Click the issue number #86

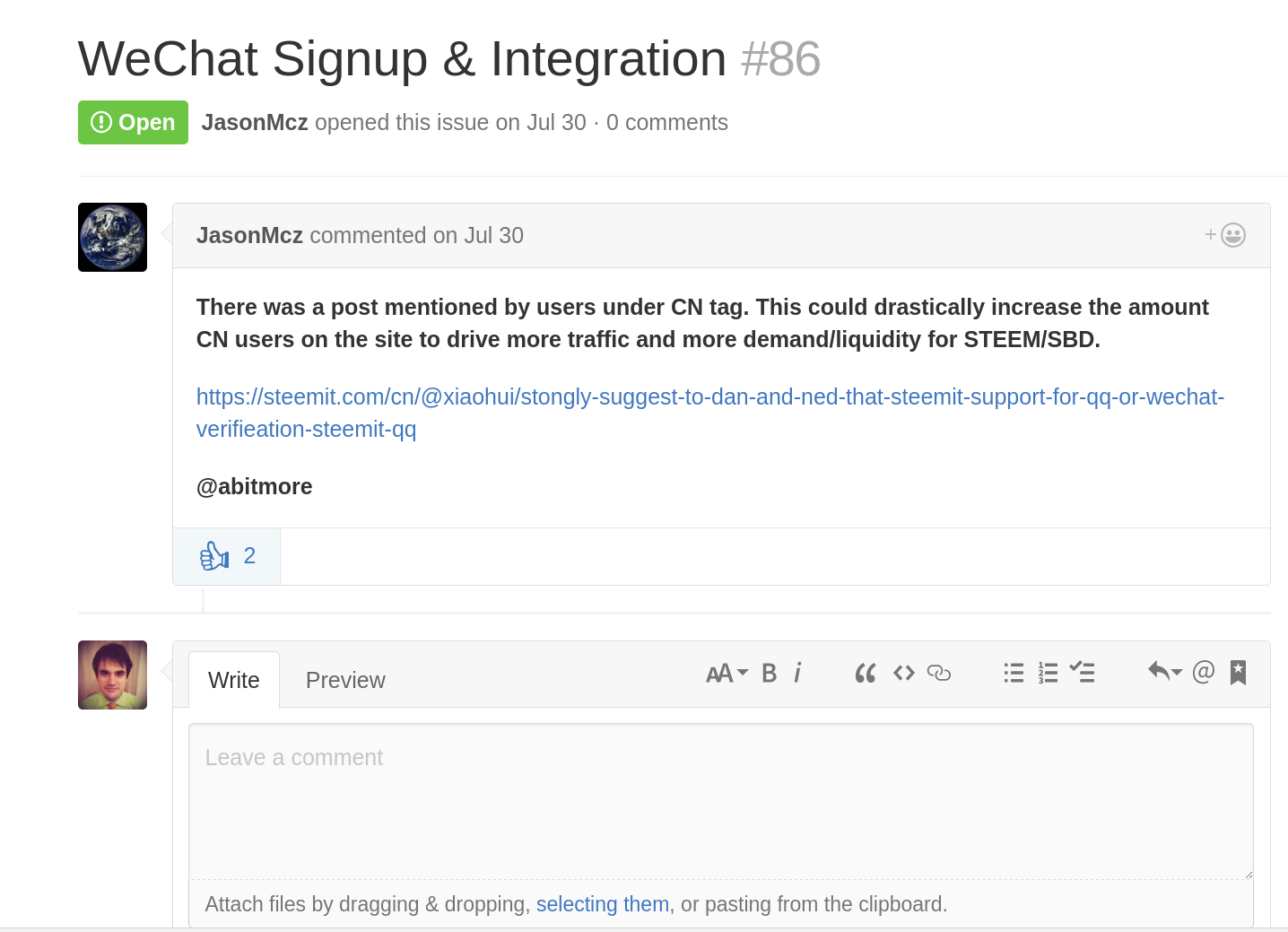pos(780,59)
